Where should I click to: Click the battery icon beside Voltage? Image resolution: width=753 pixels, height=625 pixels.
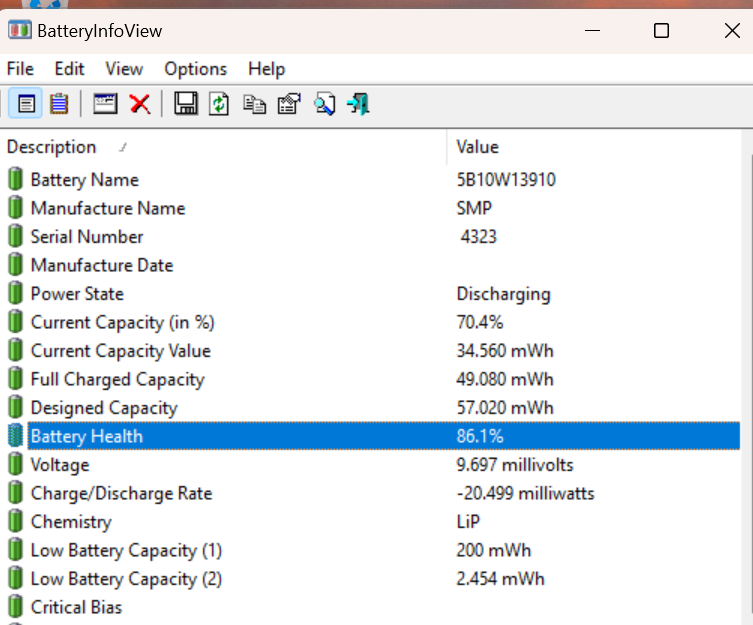click(x=15, y=465)
